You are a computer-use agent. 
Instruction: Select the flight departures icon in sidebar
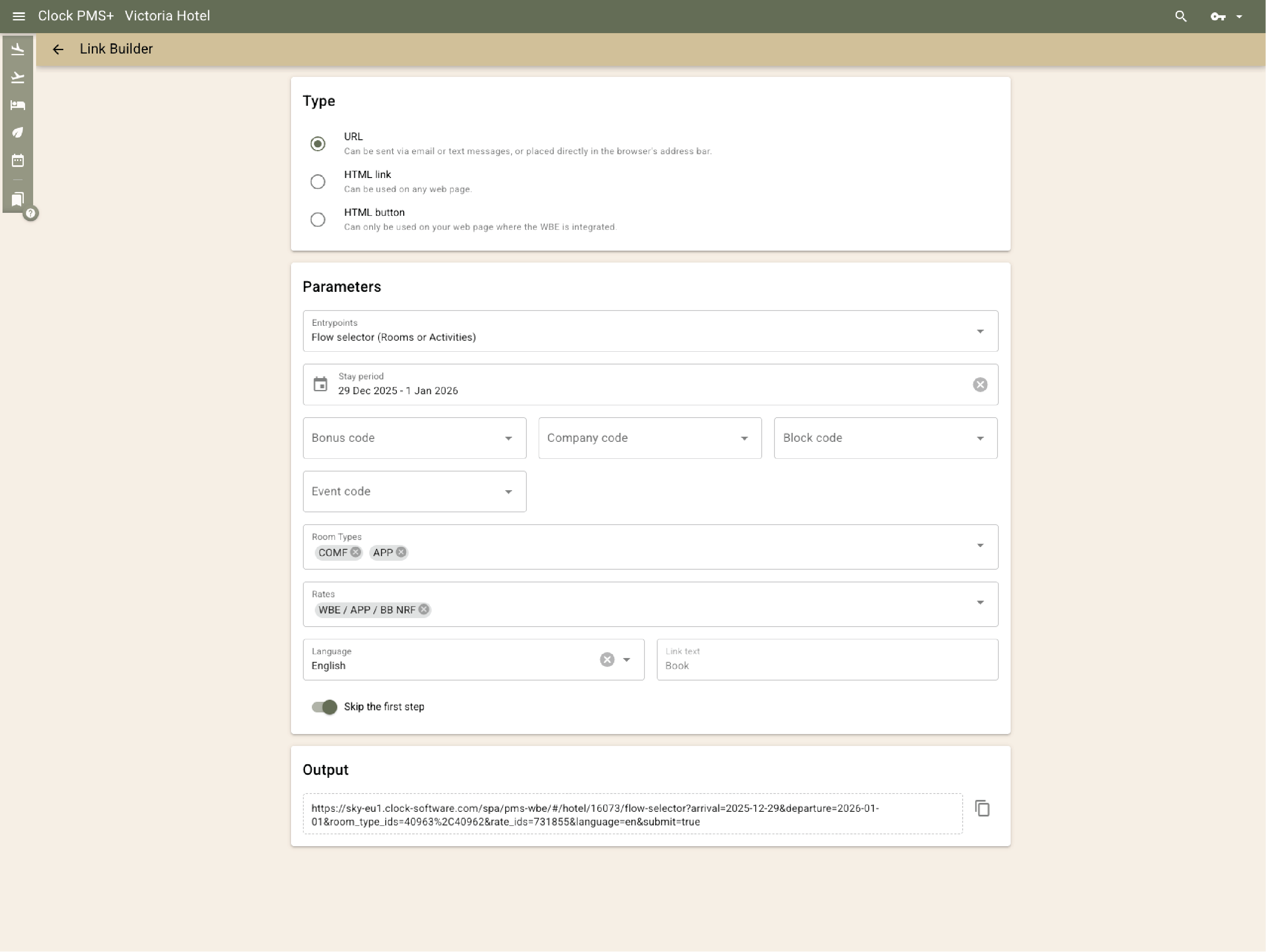coord(17,77)
